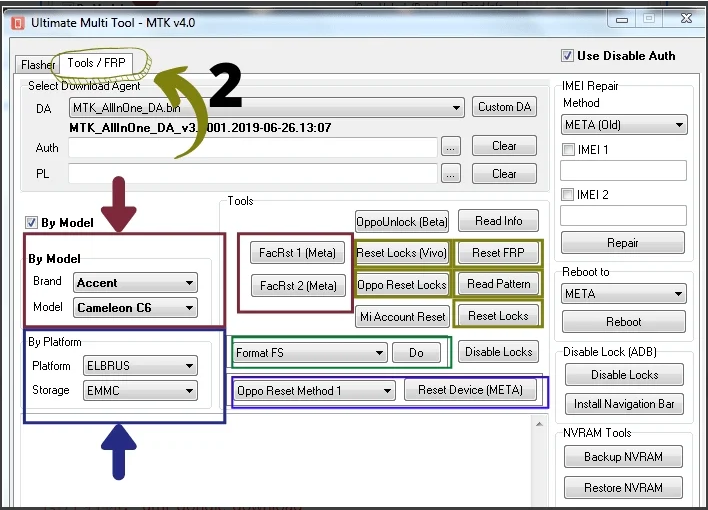
Task: Enable the IMEI 1 checkbox
Action: click(x=568, y=150)
